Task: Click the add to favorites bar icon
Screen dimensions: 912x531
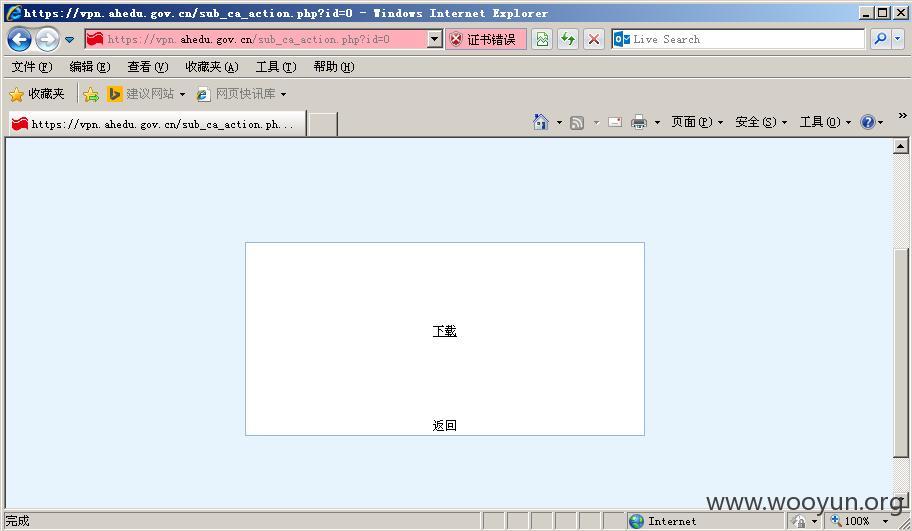Action: click(x=91, y=94)
